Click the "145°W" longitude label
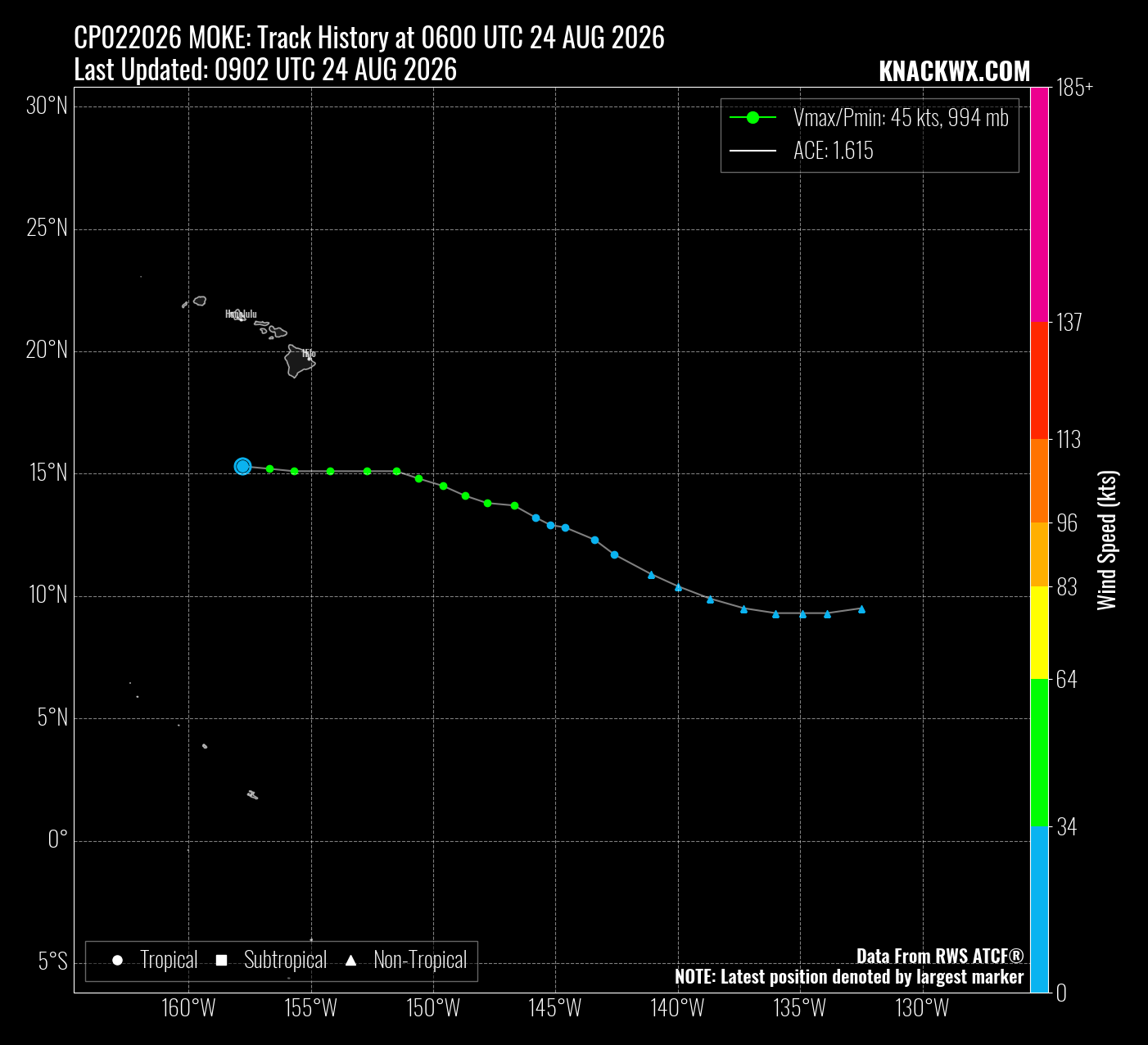Image resolution: width=1148 pixels, height=1045 pixels. pos(555,1008)
